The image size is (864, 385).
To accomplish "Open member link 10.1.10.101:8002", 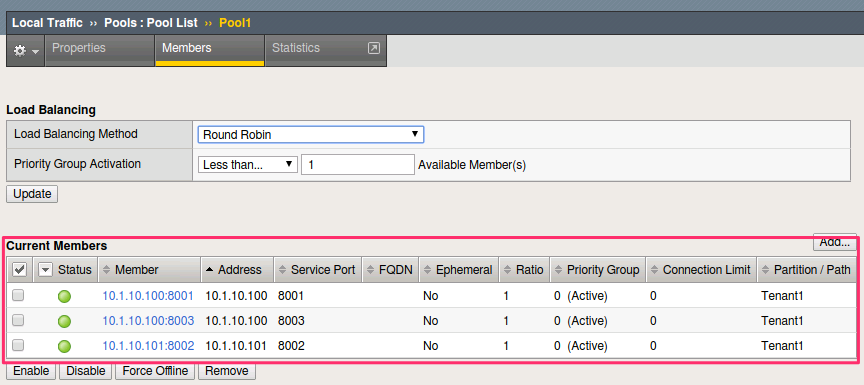I will [x=148, y=346].
